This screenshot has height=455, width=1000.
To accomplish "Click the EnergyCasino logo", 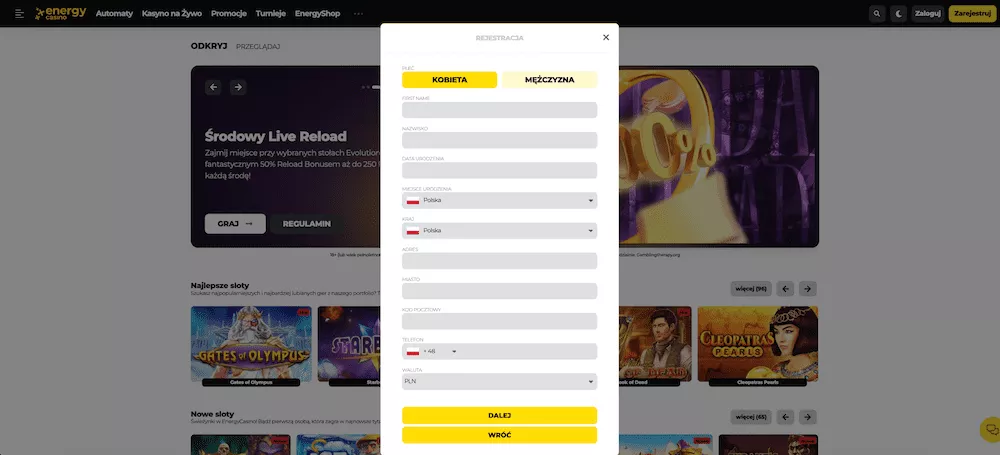I will 61,13.
